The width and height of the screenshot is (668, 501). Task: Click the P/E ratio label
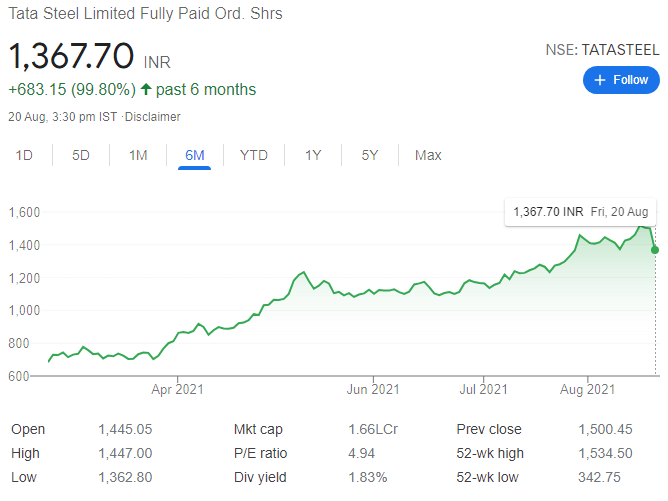pos(260,453)
